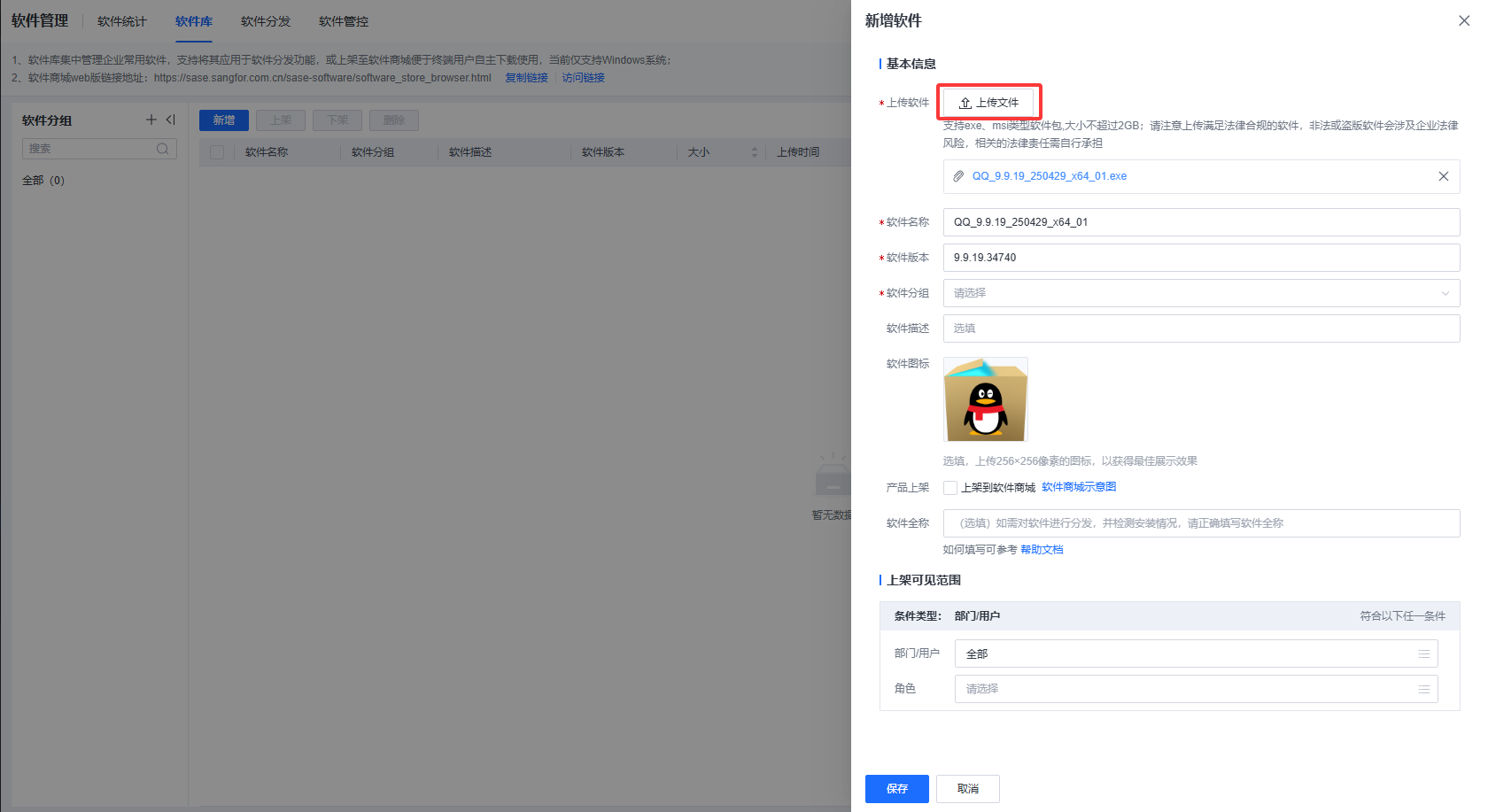Switch to the 软件分发 tab

(266, 21)
